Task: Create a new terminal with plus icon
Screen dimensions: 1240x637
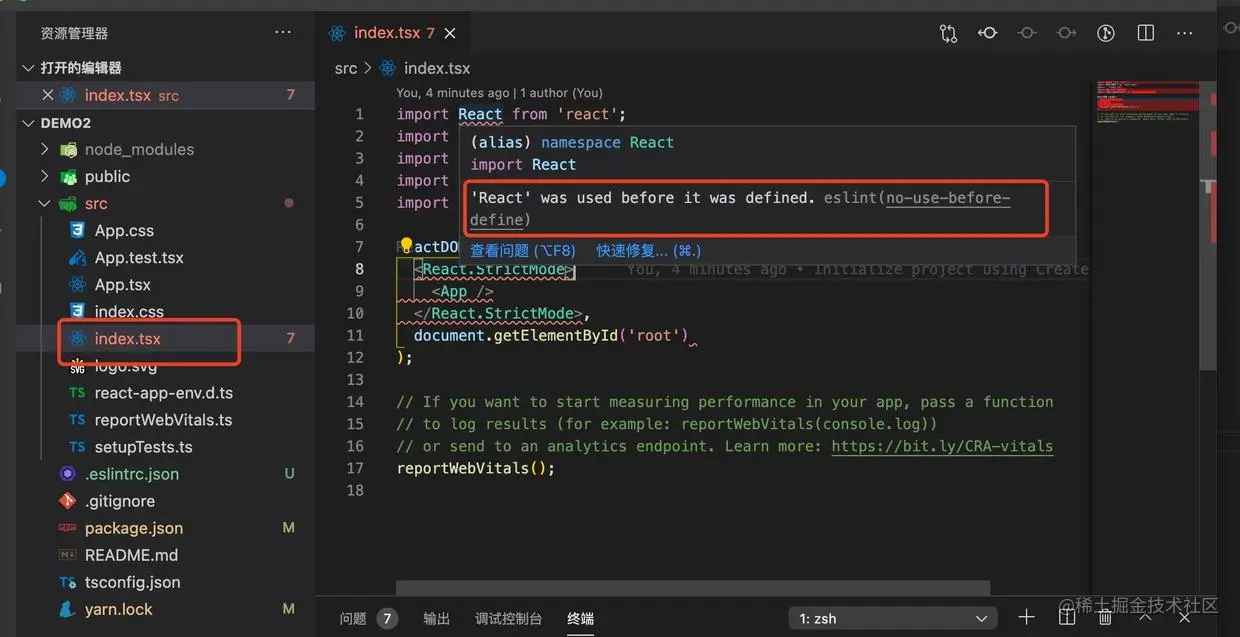Action: tap(1026, 617)
